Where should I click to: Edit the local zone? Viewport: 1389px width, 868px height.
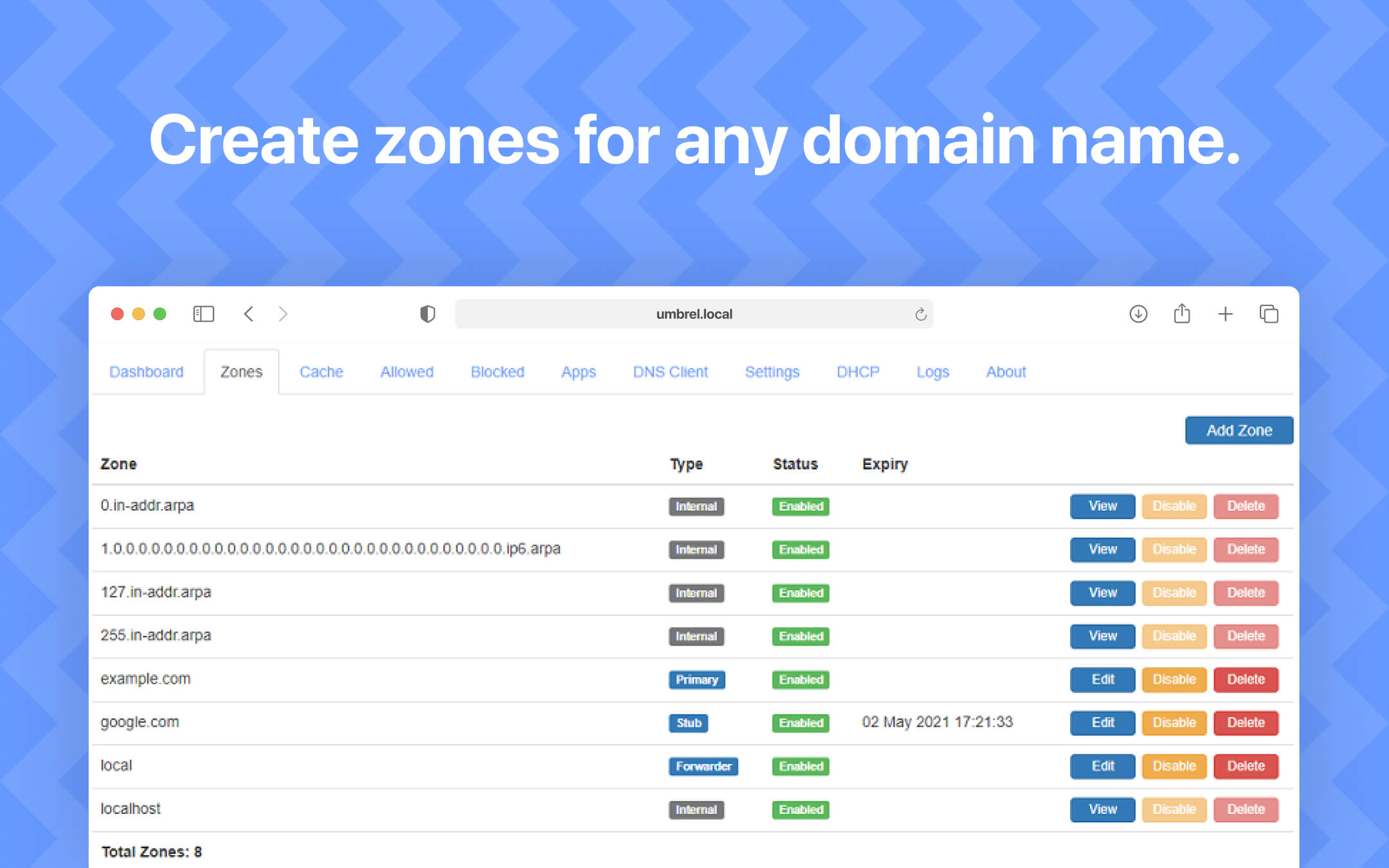click(x=1102, y=766)
